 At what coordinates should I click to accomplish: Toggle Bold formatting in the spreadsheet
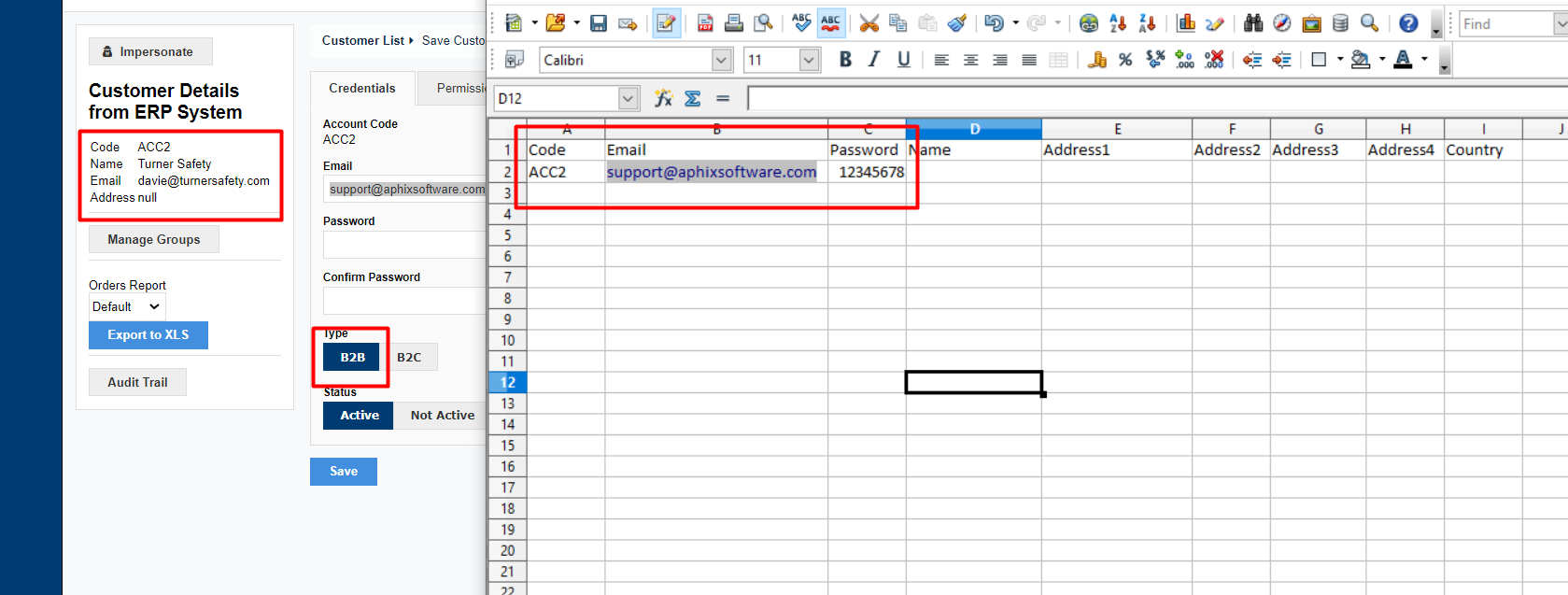tap(845, 60)
